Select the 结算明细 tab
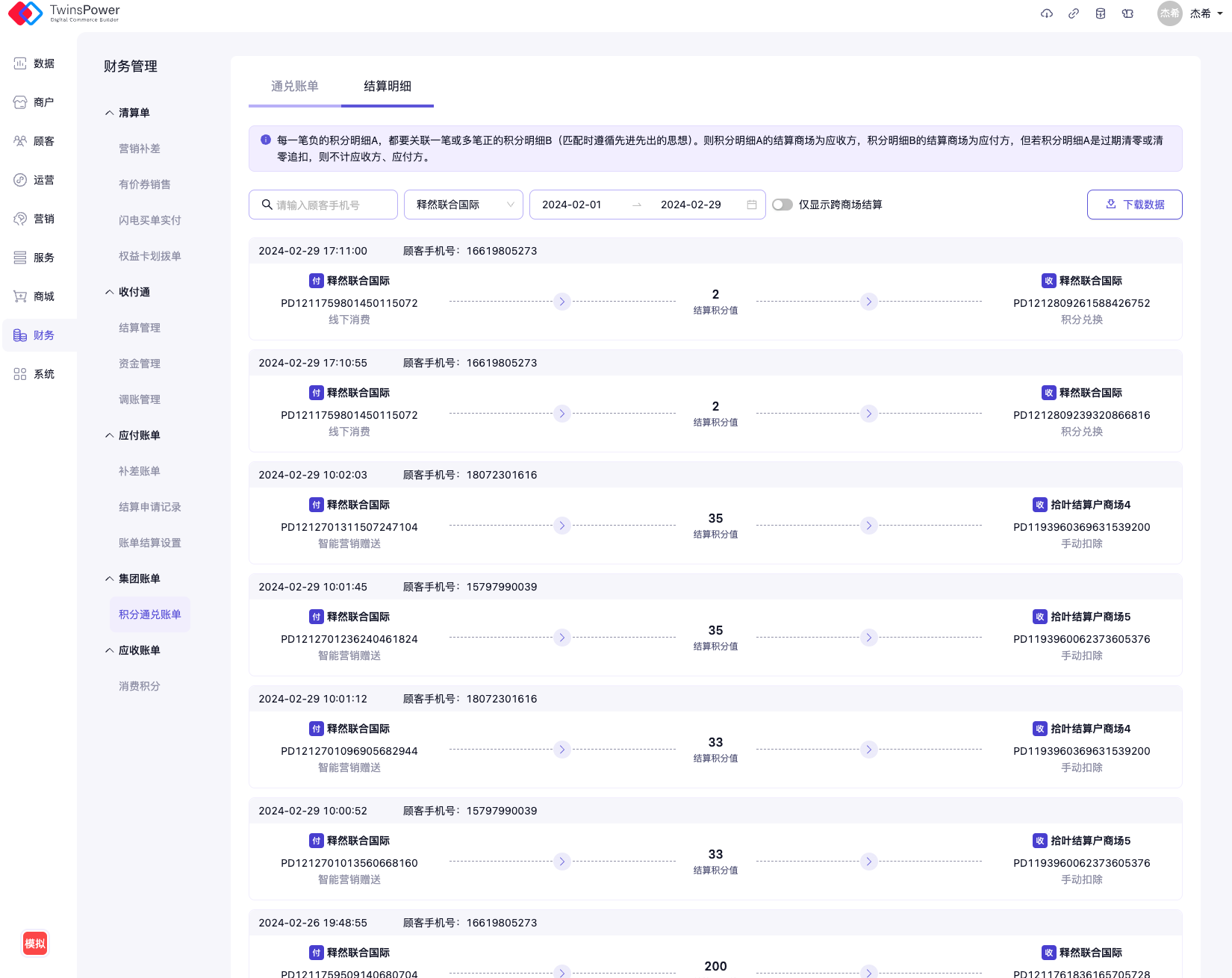The height and width of the screenshot is (978, 1232). (x=387, y=87)
